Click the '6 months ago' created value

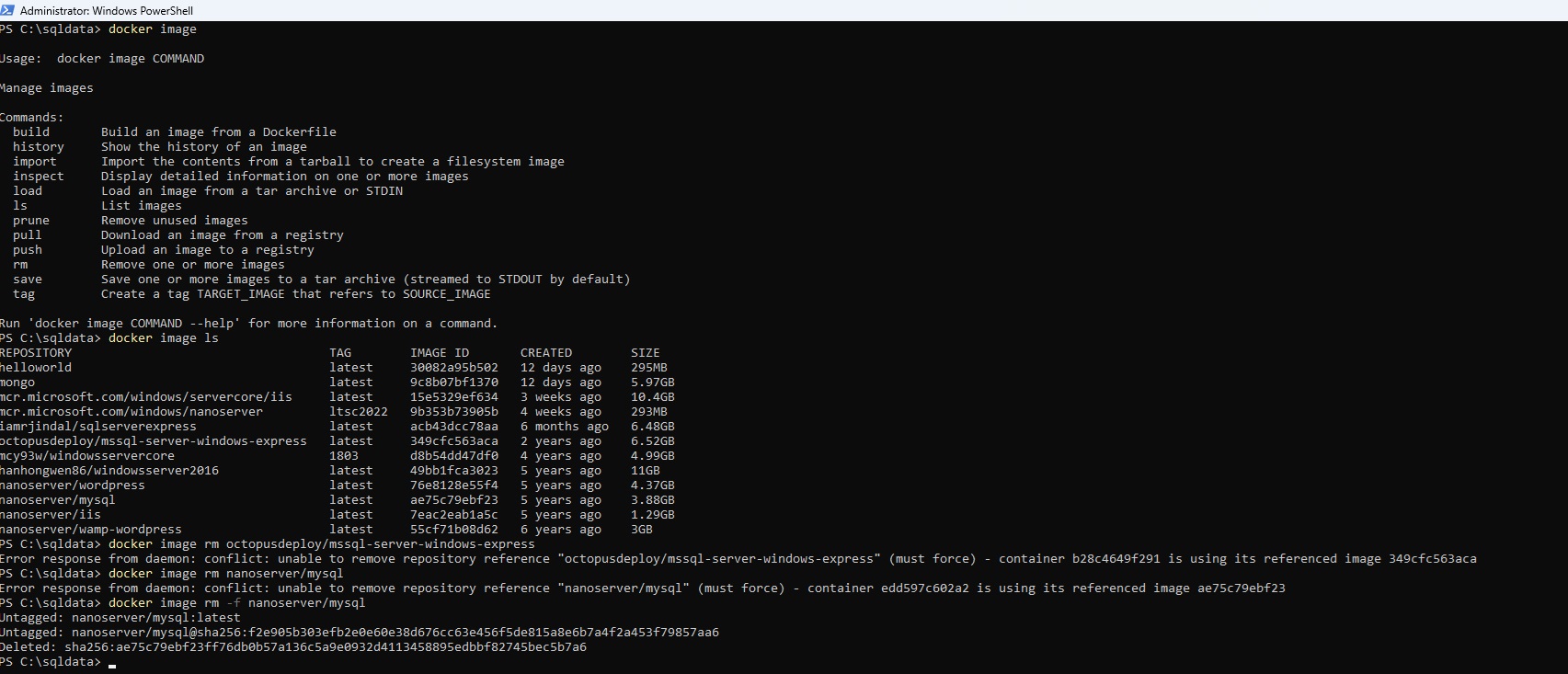565,427
